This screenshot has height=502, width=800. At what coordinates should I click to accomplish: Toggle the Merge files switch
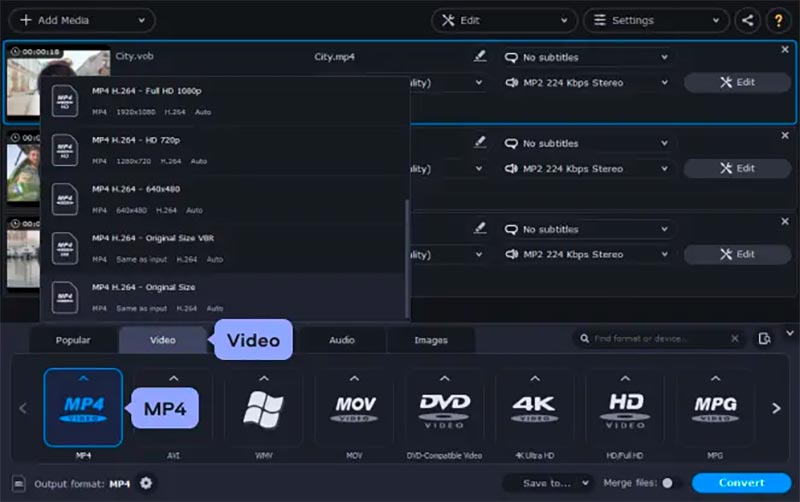[671, 483]
